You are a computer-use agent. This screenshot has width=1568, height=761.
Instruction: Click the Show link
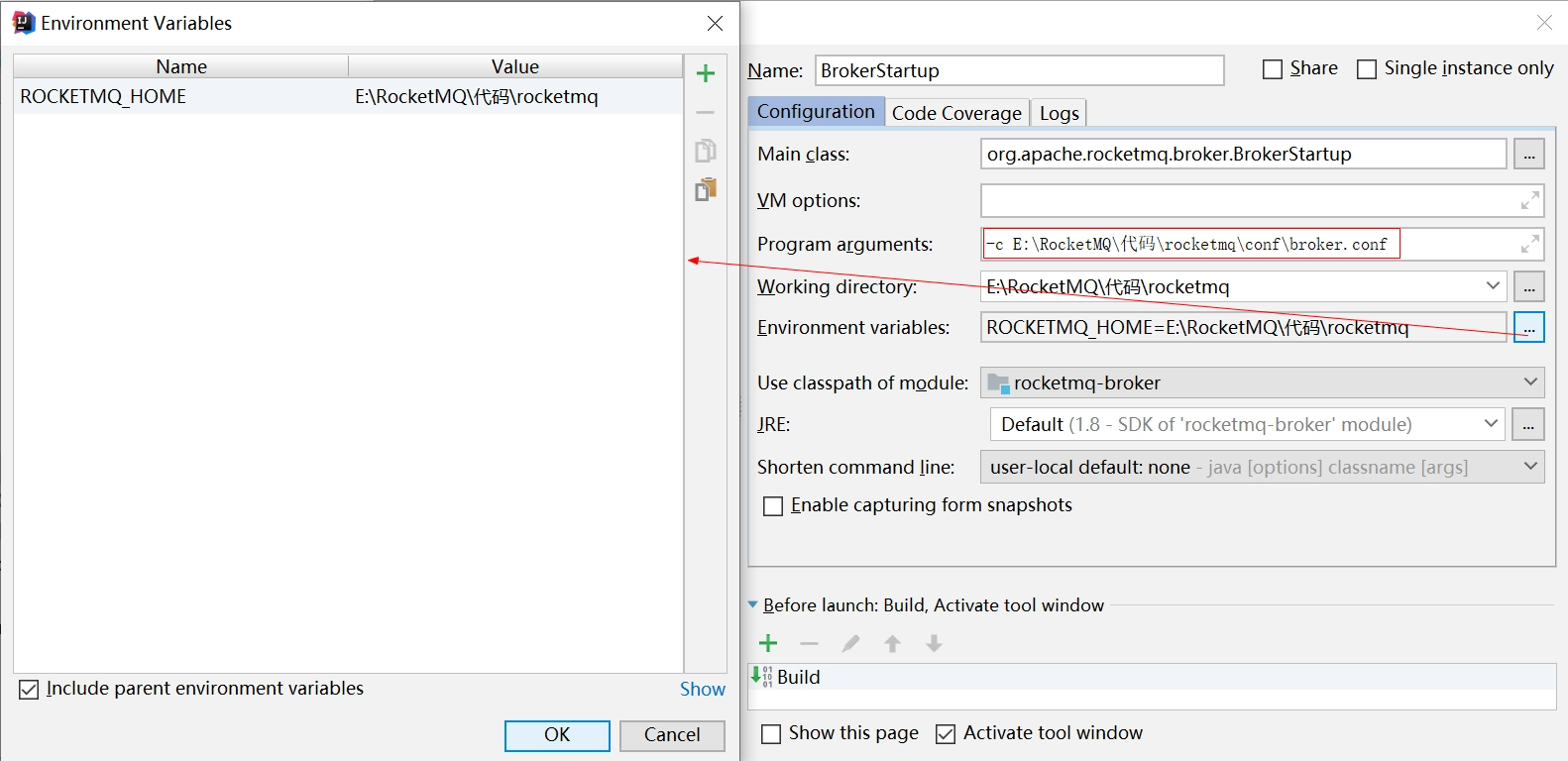click(703, 690)
